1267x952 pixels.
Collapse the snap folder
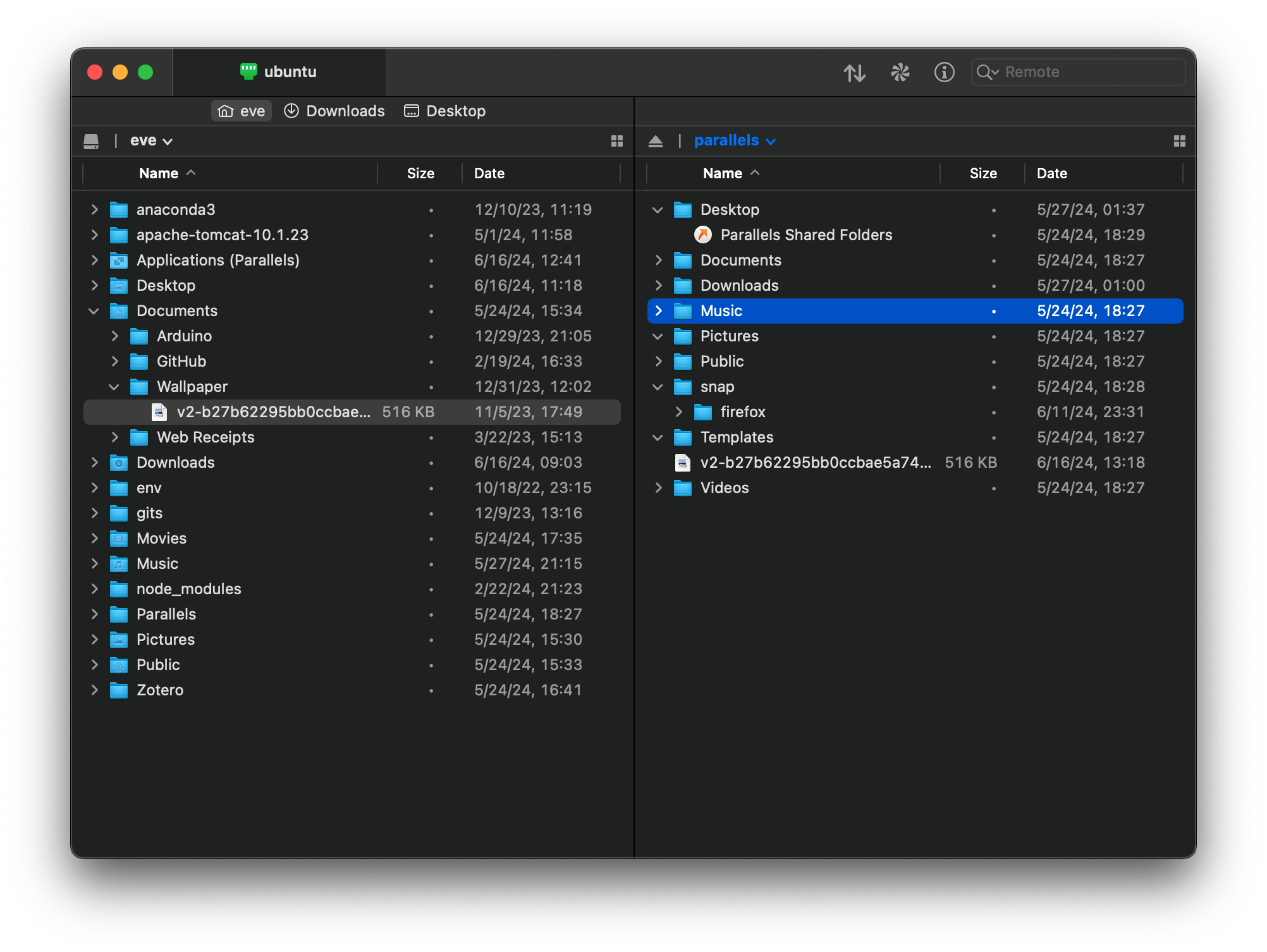[x=658, y=387]
